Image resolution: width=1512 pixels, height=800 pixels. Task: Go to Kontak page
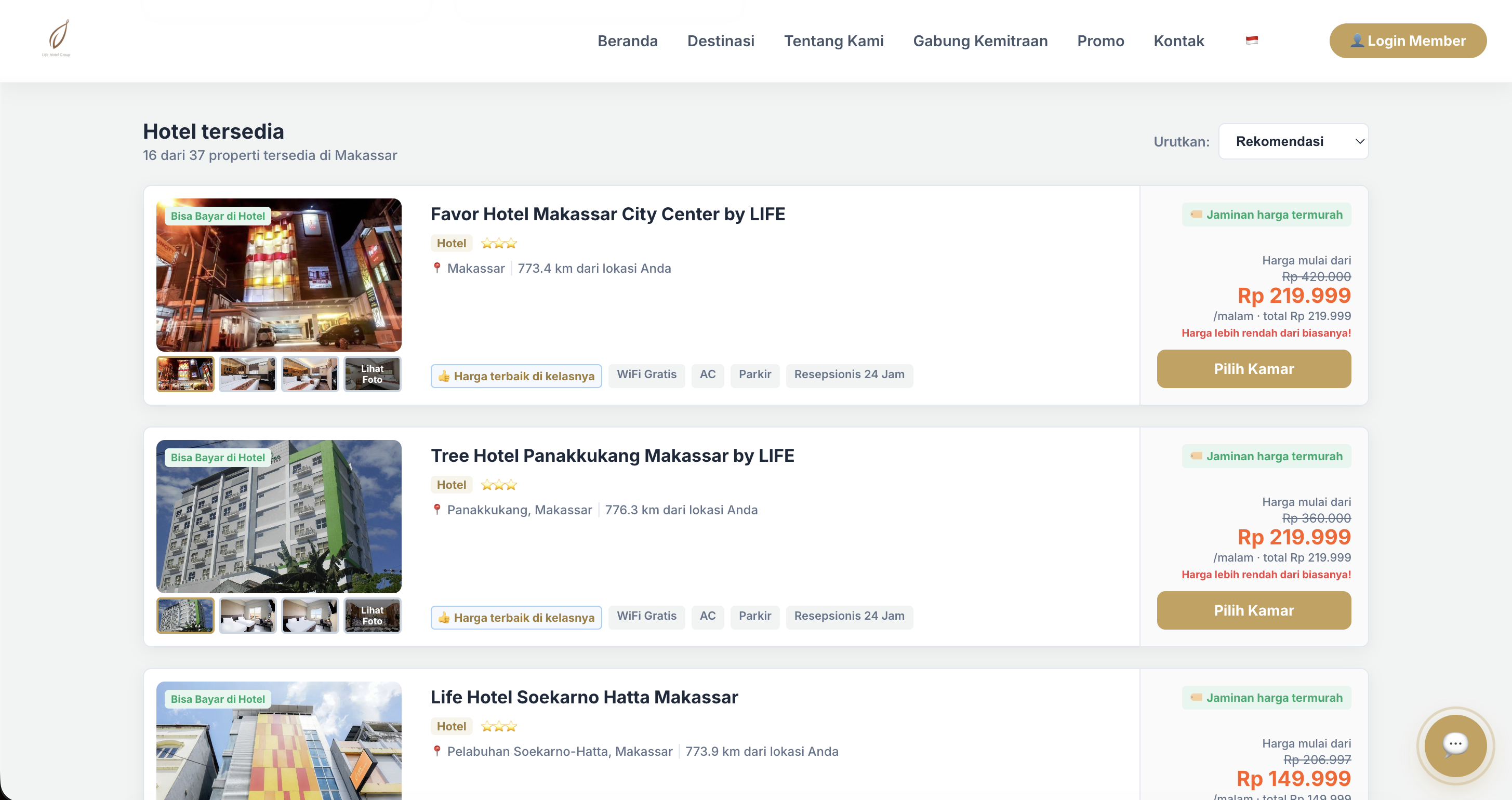[x=1178, y=41]
